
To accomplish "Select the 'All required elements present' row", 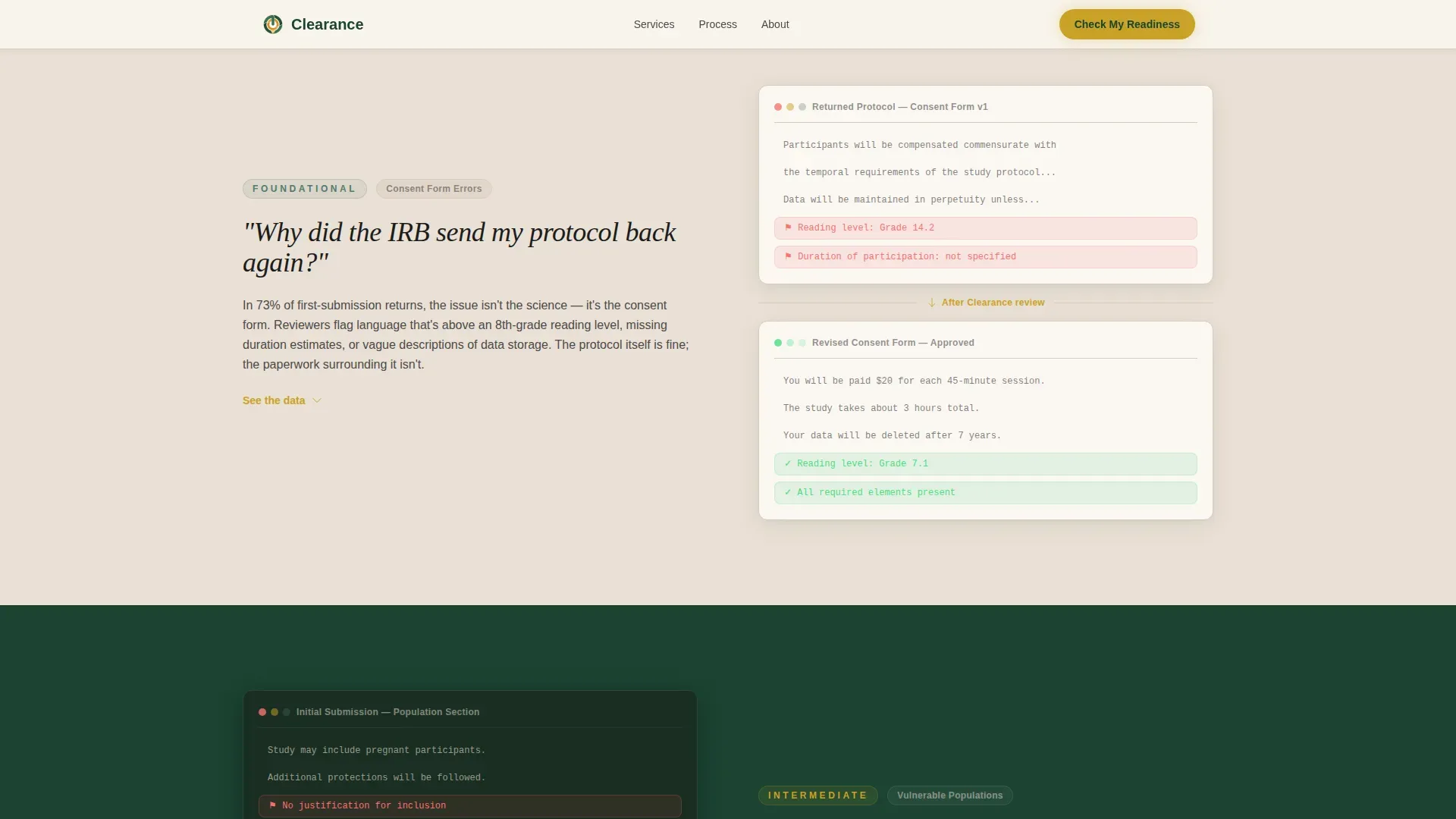I will click(x=986, y=493).
